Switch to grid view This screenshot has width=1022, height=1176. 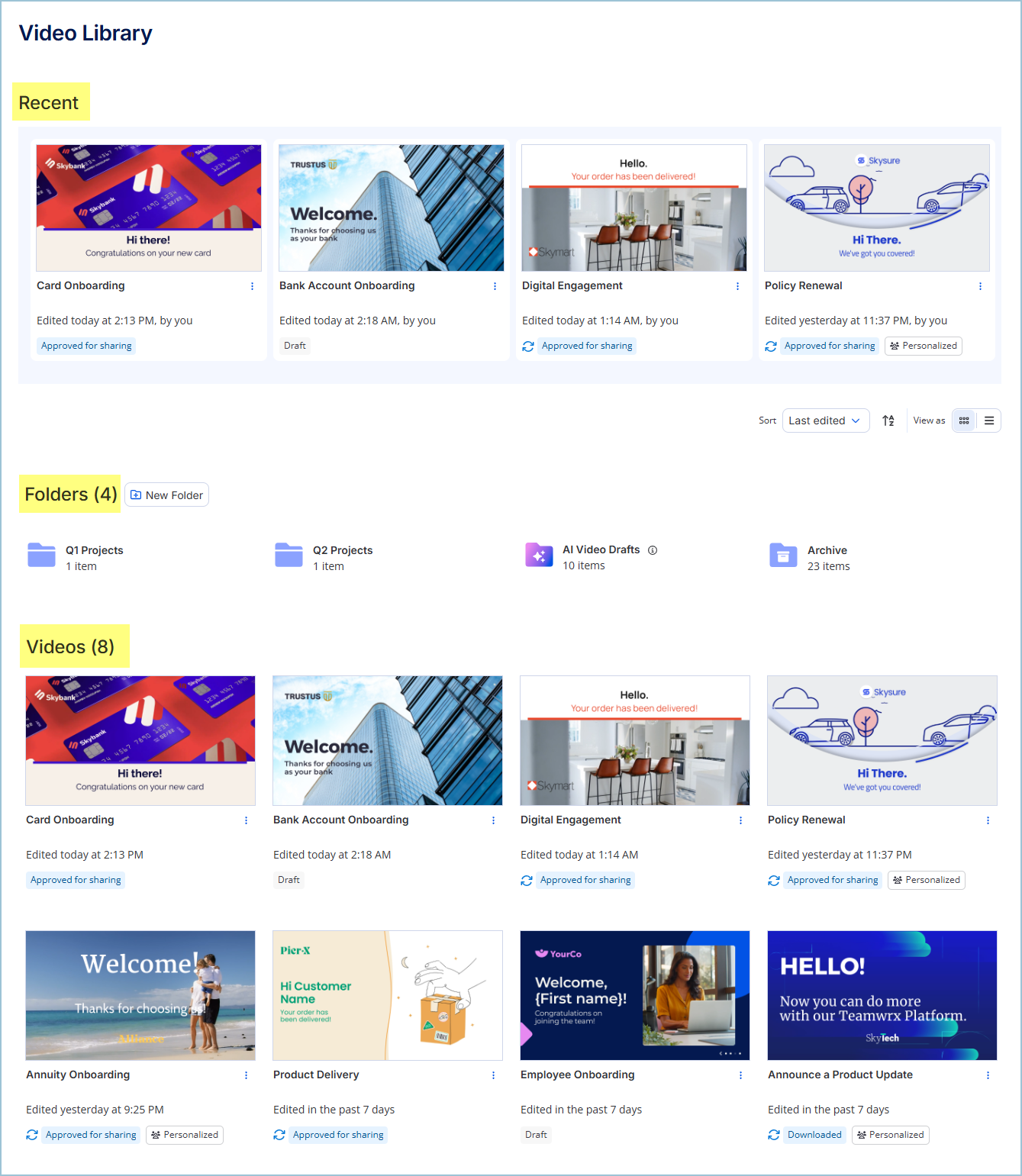tap(964, 420)
